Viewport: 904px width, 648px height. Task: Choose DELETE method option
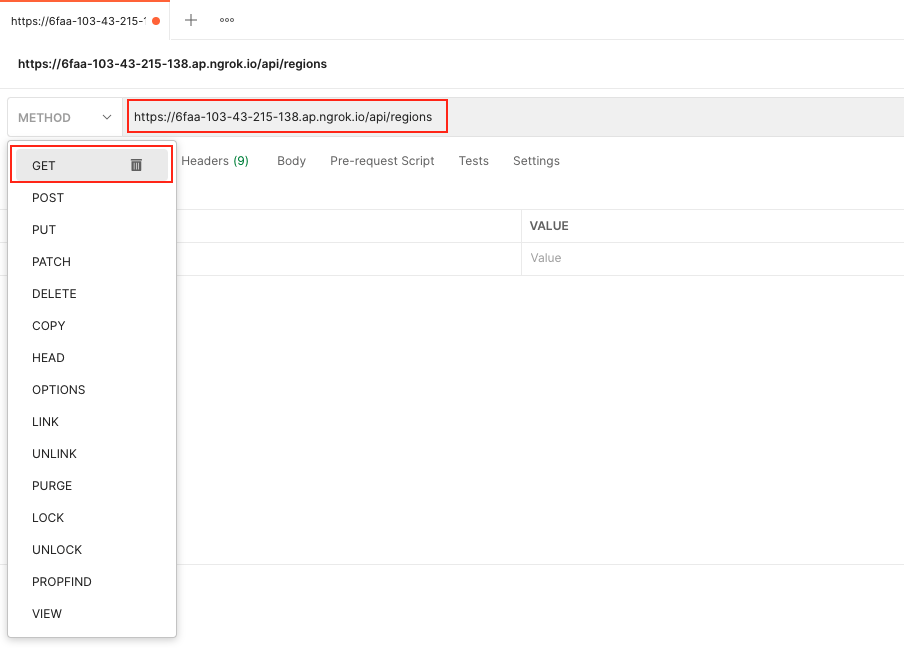pos(54,294)
